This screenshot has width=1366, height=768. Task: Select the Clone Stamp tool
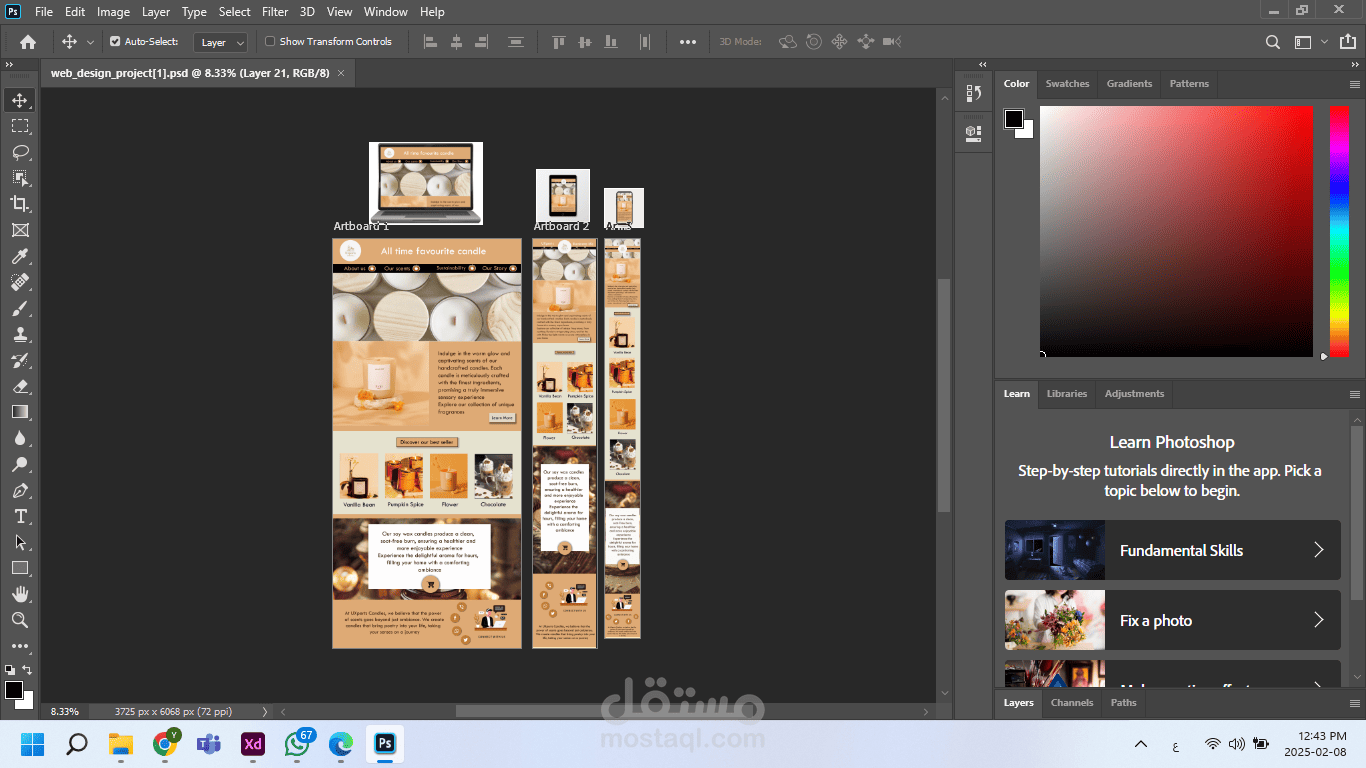[x=20, y=335]
